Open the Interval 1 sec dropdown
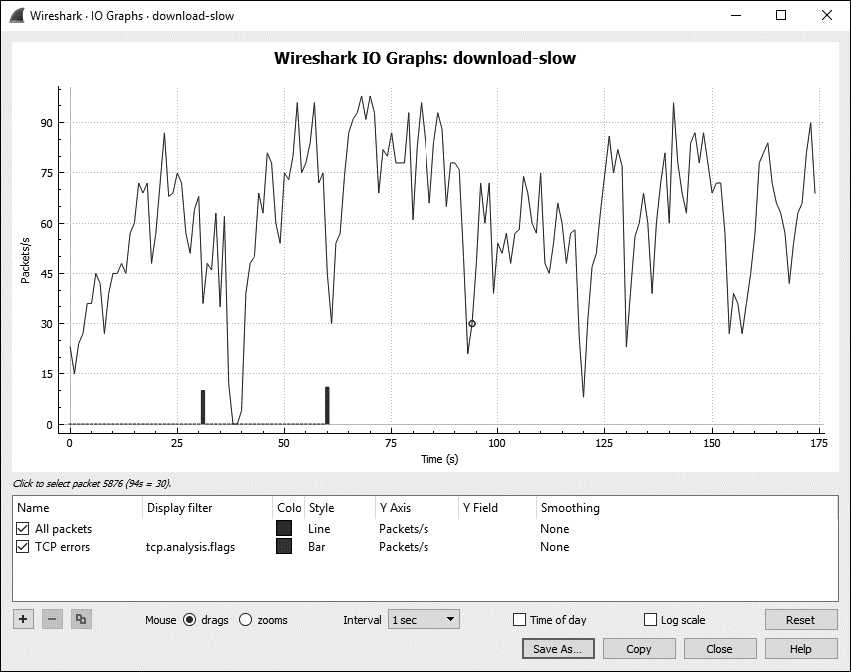This screenshot has height=672, width=851. 423,619
